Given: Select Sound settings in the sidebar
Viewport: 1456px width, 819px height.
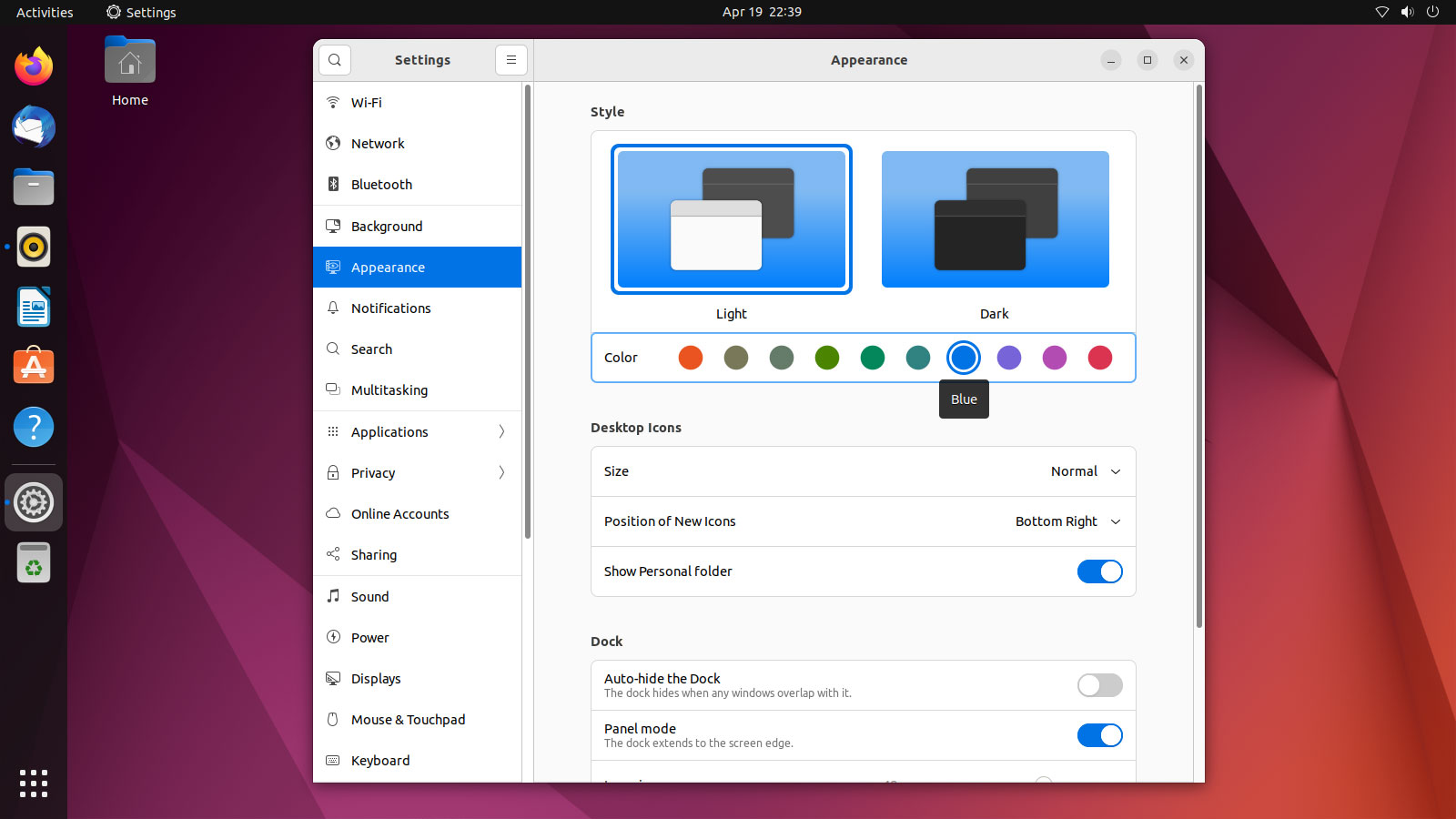Looking at the screenshot, I should point(369,596).
